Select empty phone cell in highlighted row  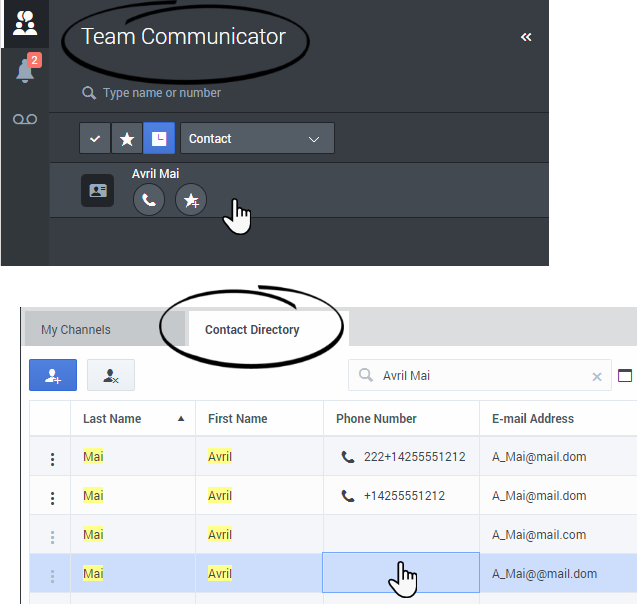tap(401, 573)
